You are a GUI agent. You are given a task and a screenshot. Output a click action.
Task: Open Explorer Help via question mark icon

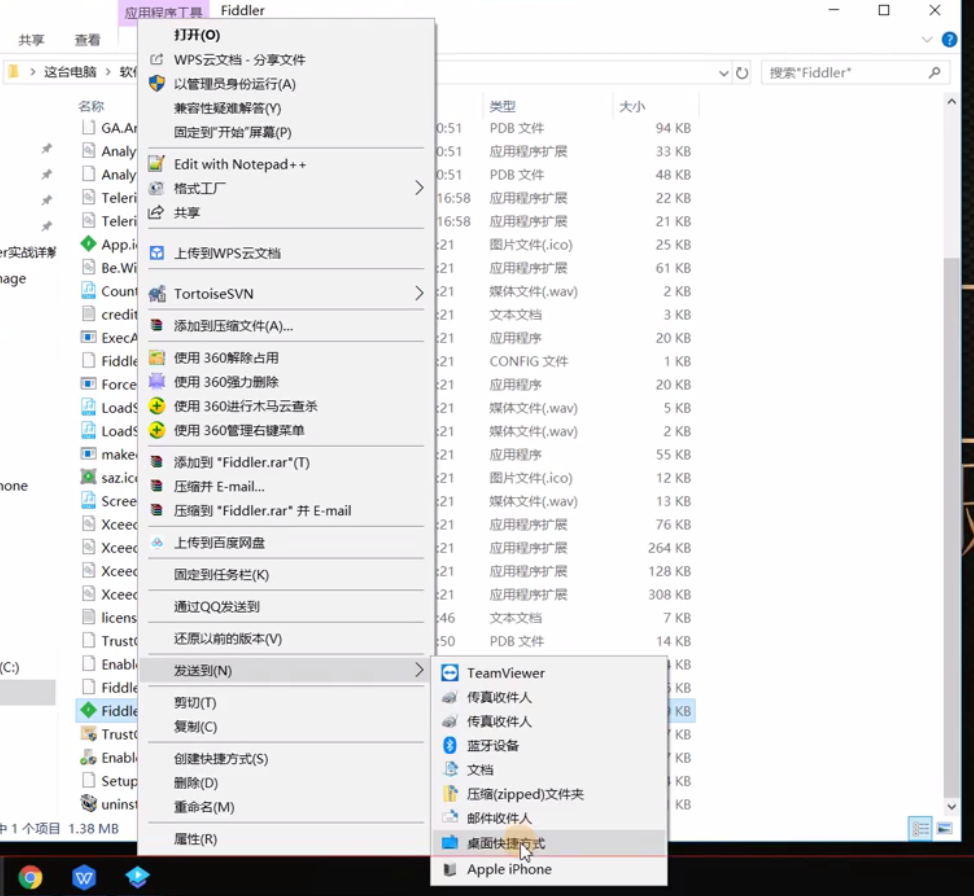(948, 39)
